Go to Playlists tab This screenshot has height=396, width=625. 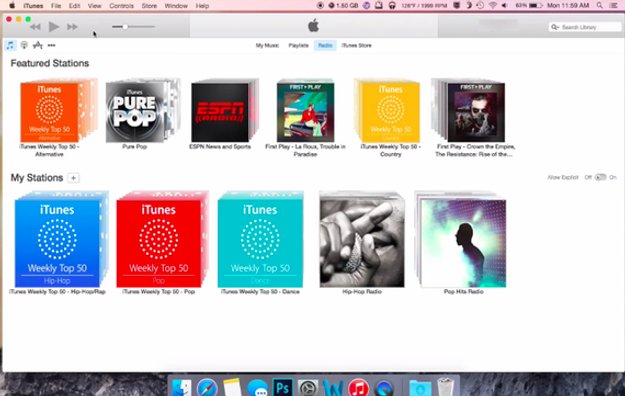pos(299,45)
